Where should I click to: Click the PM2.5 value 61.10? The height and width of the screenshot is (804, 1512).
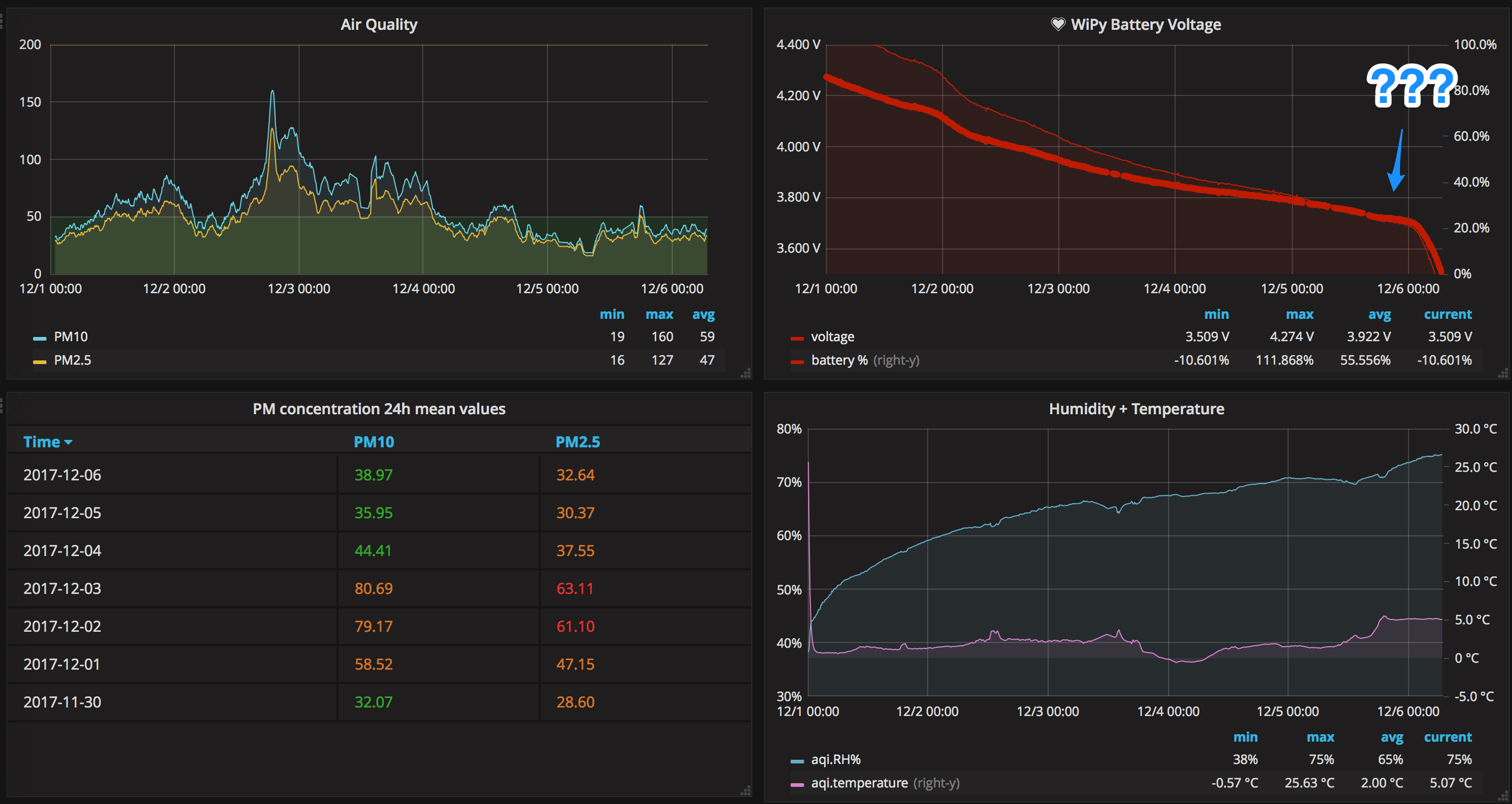click(x=575, y=626)
